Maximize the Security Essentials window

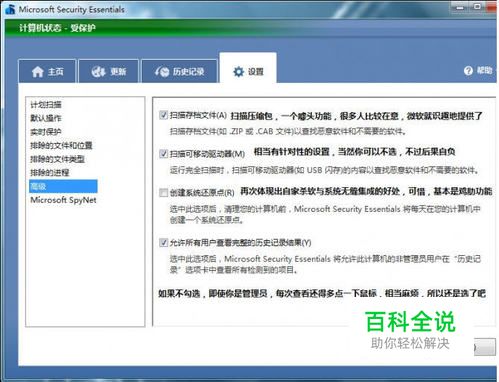tap(477, 7)
